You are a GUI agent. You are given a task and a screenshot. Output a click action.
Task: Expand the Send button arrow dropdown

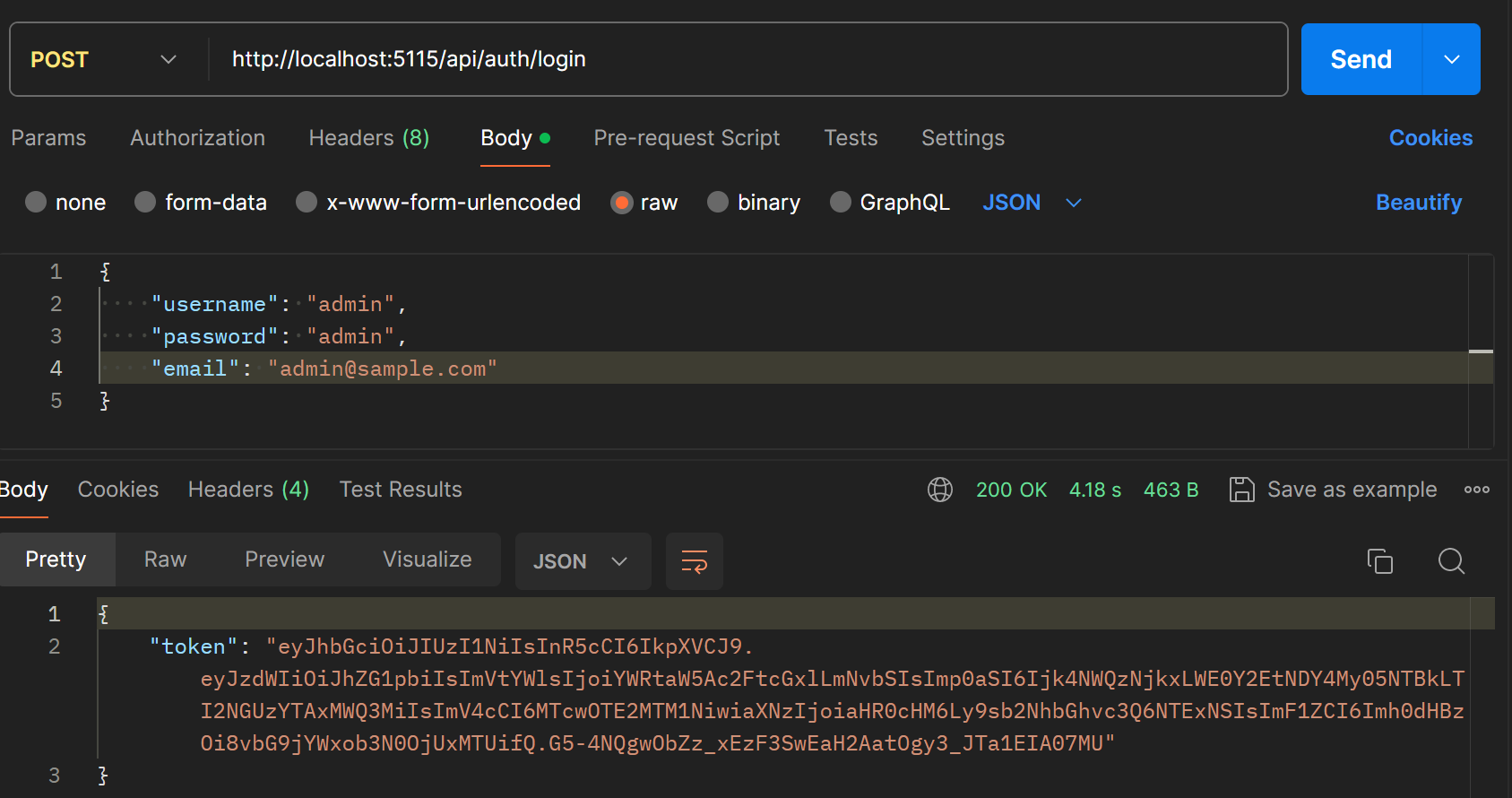point(1451,59)
